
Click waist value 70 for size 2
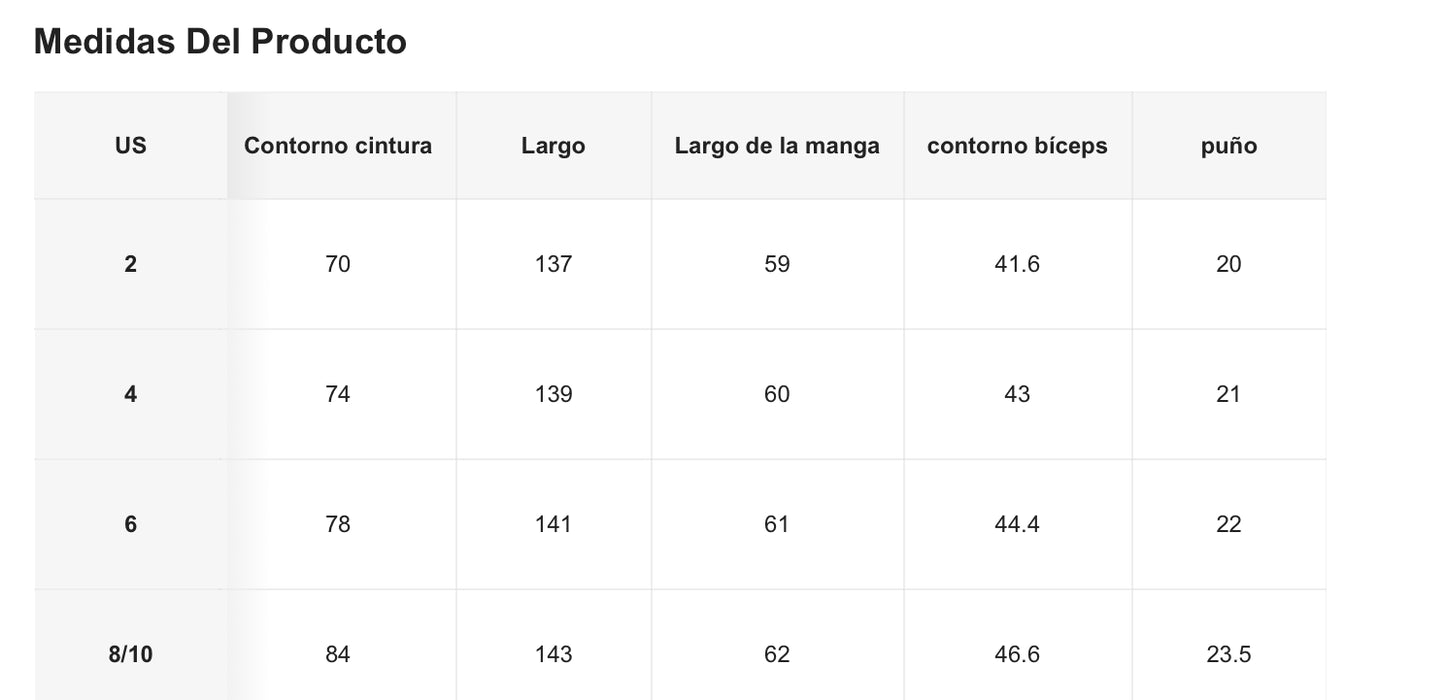(x=338, y=264)
